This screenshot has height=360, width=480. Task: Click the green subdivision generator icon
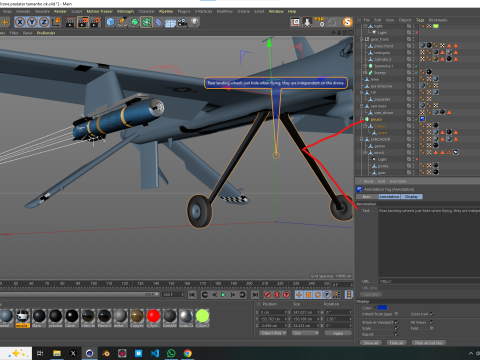pos(134,22)
